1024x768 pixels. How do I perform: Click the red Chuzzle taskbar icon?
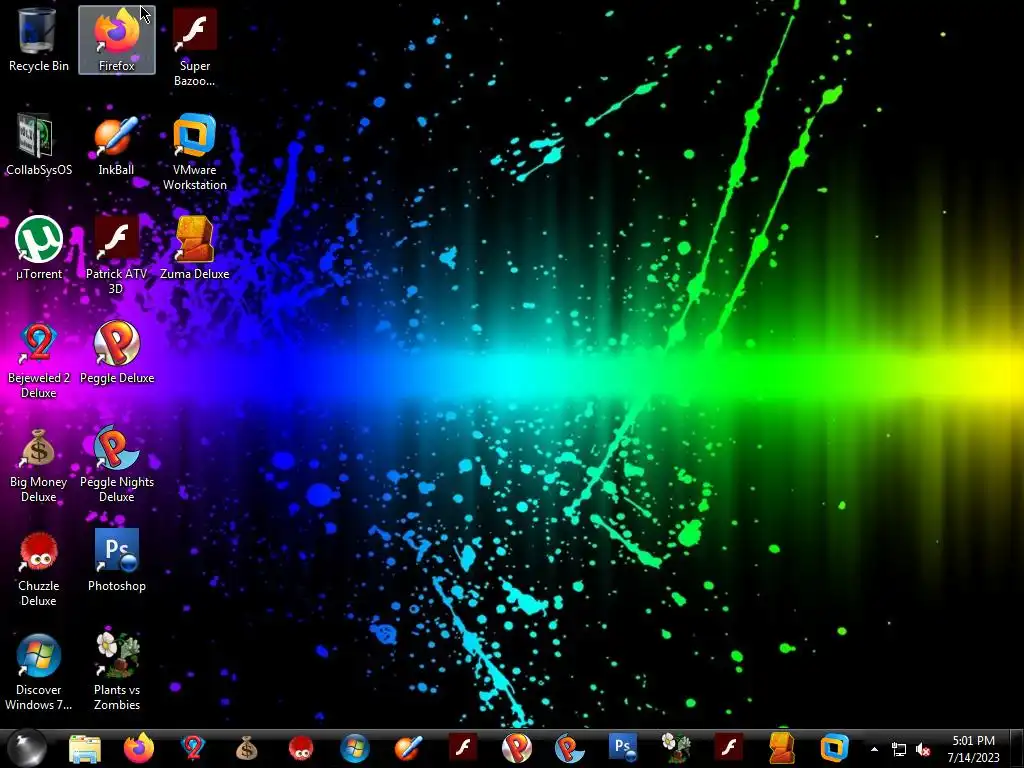pyautogui.click(x=301, y=748)
